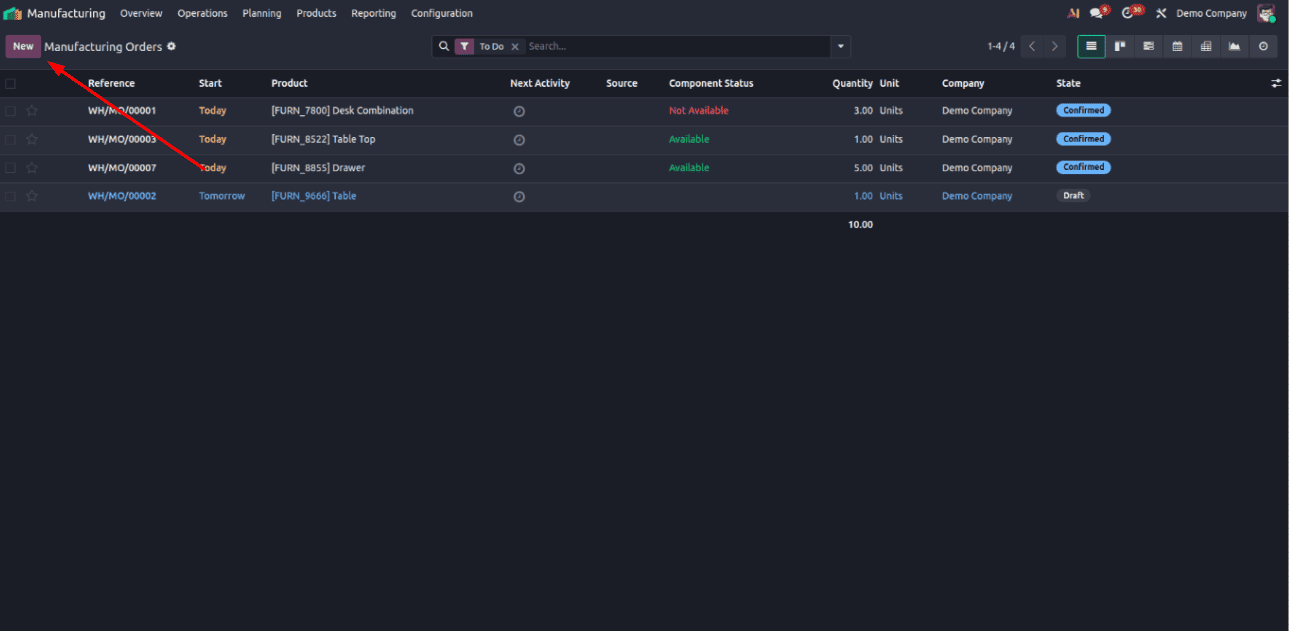Schedule activity on WH/MO/00001 via clock icon

point(519,110)
